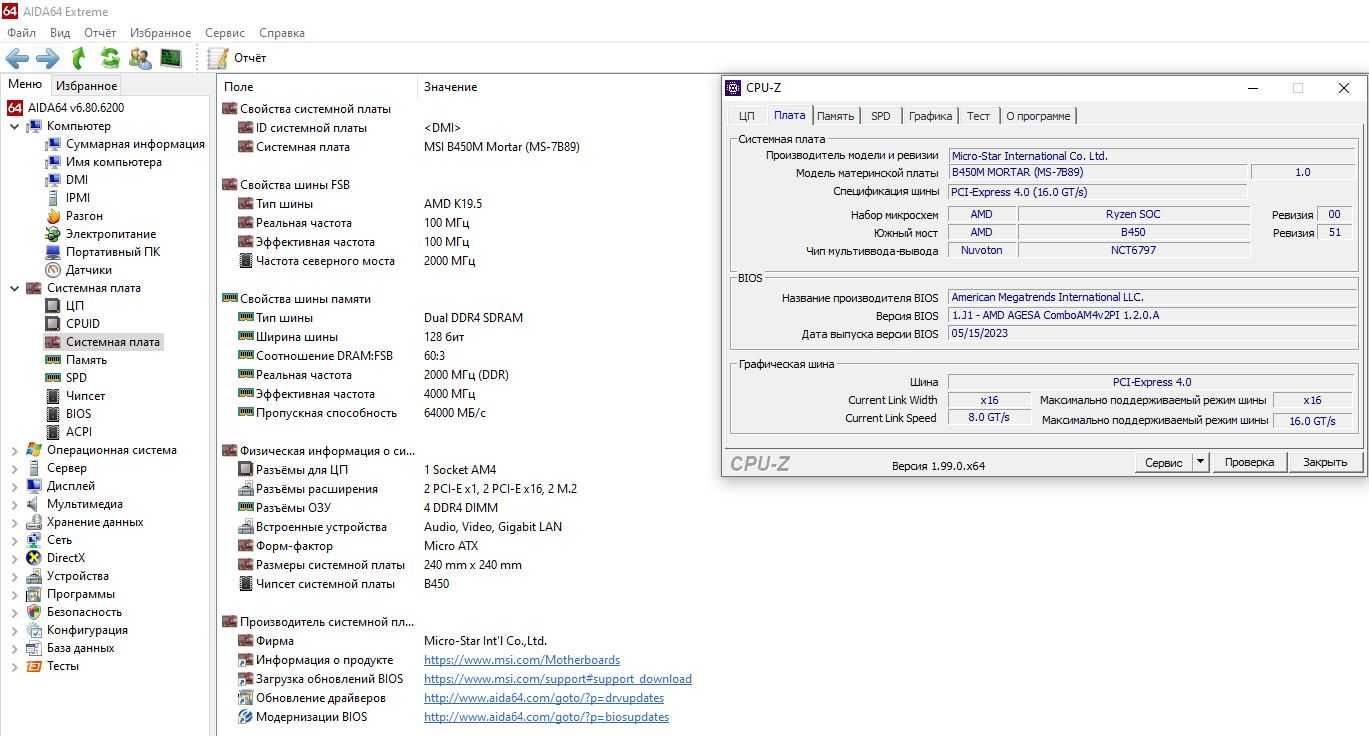
Task: Click the Датчики sensor icon
Action: click(x=53, y=270)
